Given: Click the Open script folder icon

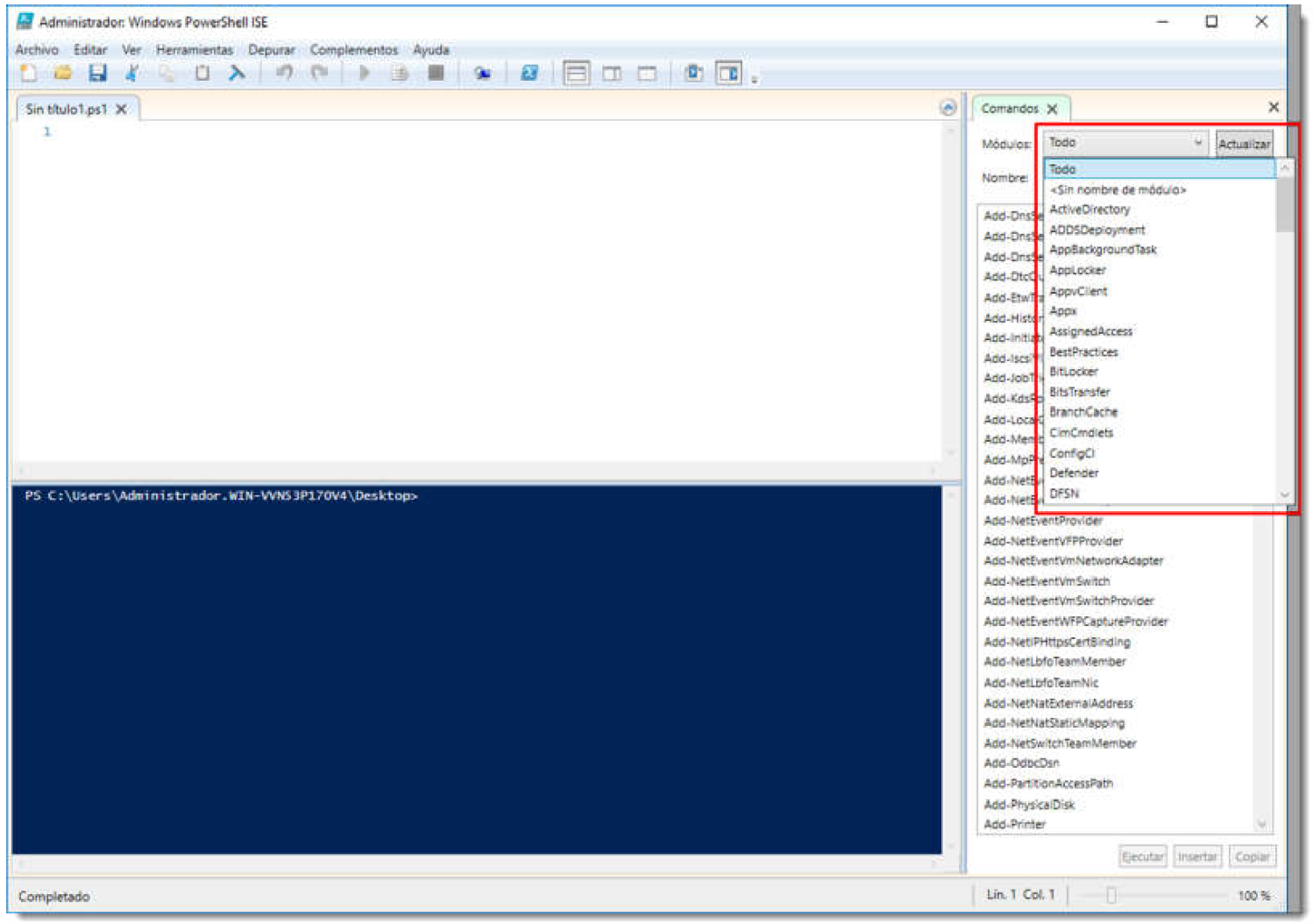Looking at the screenshot, I should (x=62, y=74).
